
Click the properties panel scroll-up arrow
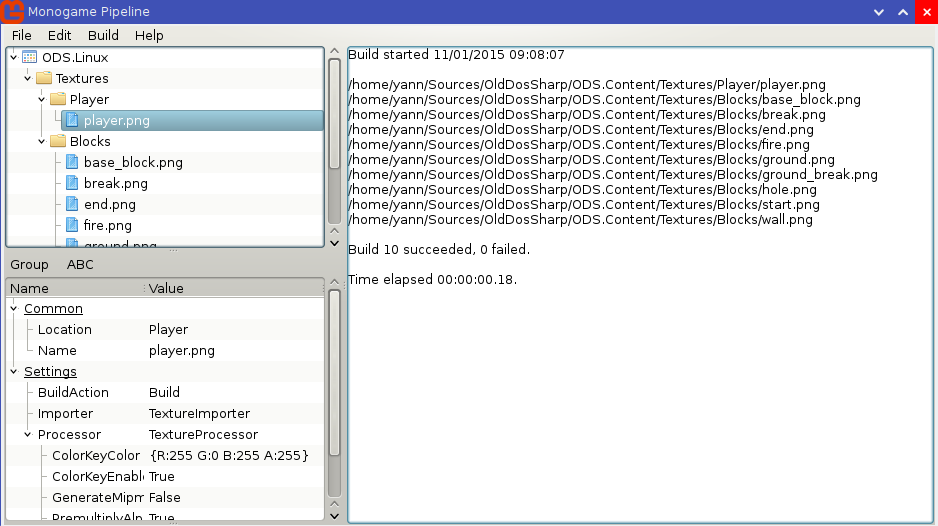334,282
